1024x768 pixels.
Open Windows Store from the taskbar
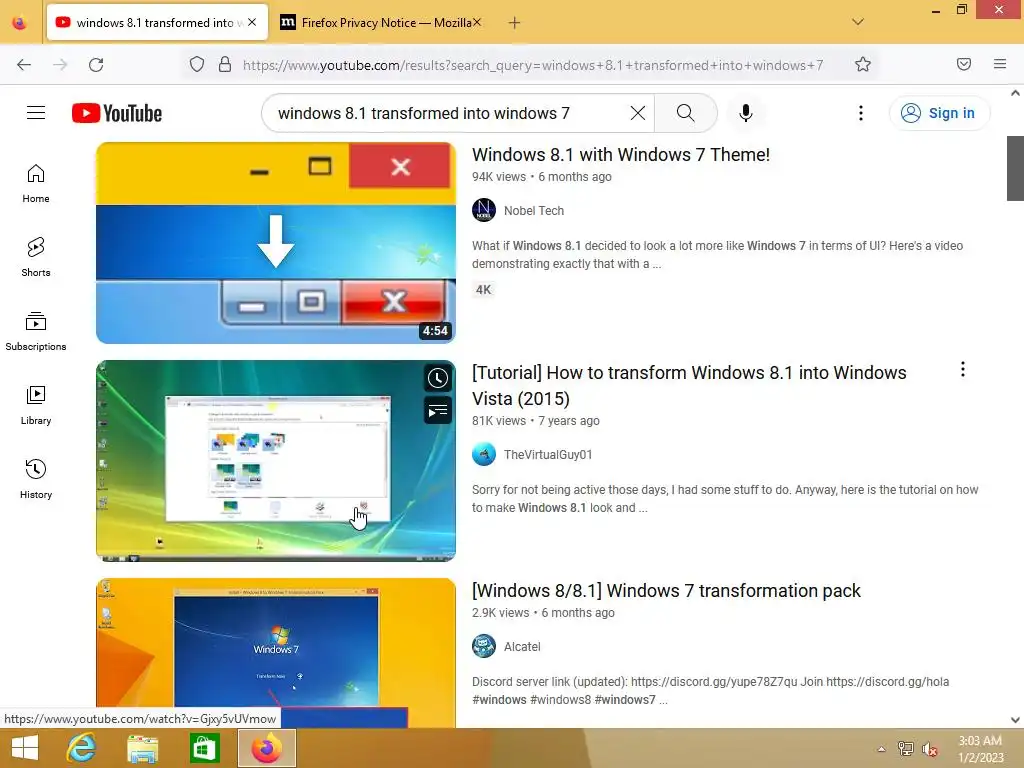pos(204,748)
